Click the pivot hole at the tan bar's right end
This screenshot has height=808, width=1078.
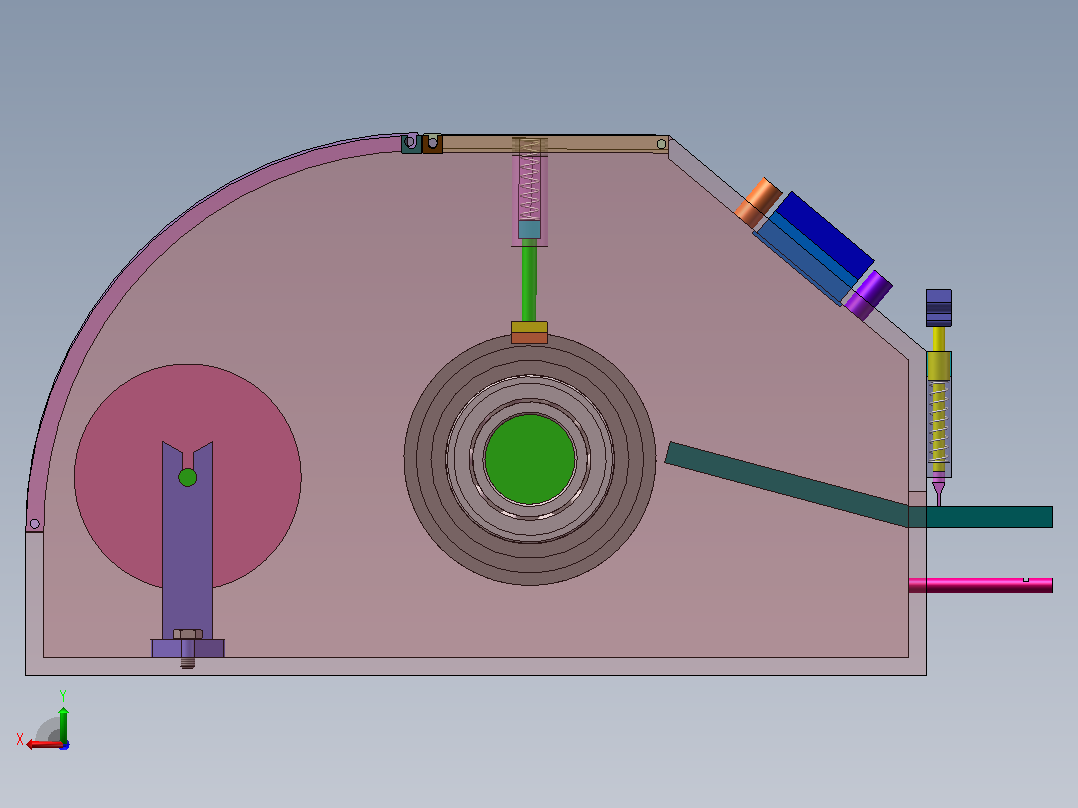pyautogui.click(x=661, y=144)
